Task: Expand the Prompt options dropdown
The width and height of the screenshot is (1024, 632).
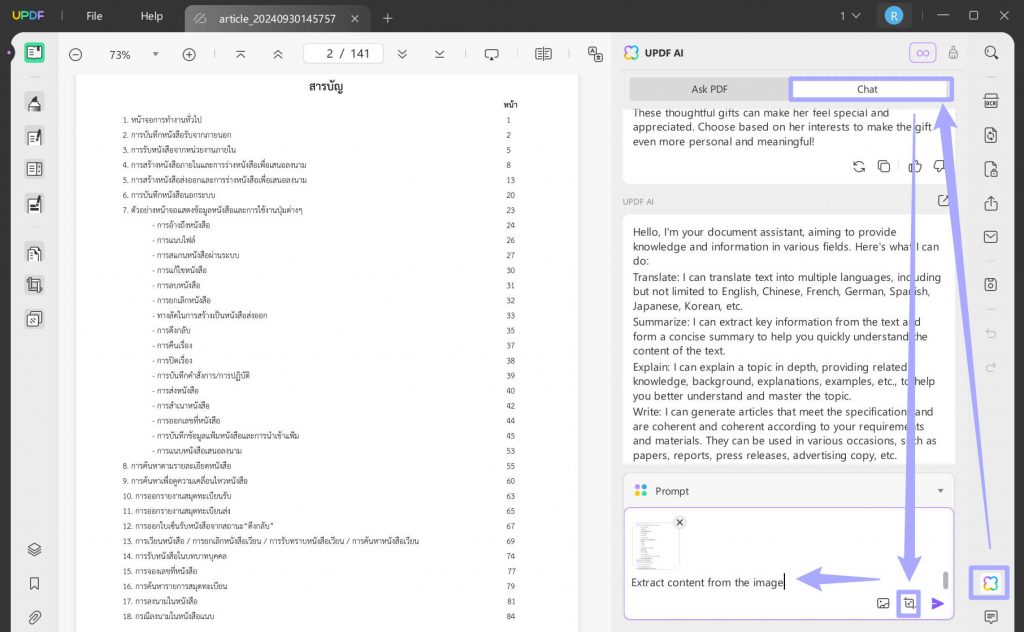Action: click(x=940, y=491)
